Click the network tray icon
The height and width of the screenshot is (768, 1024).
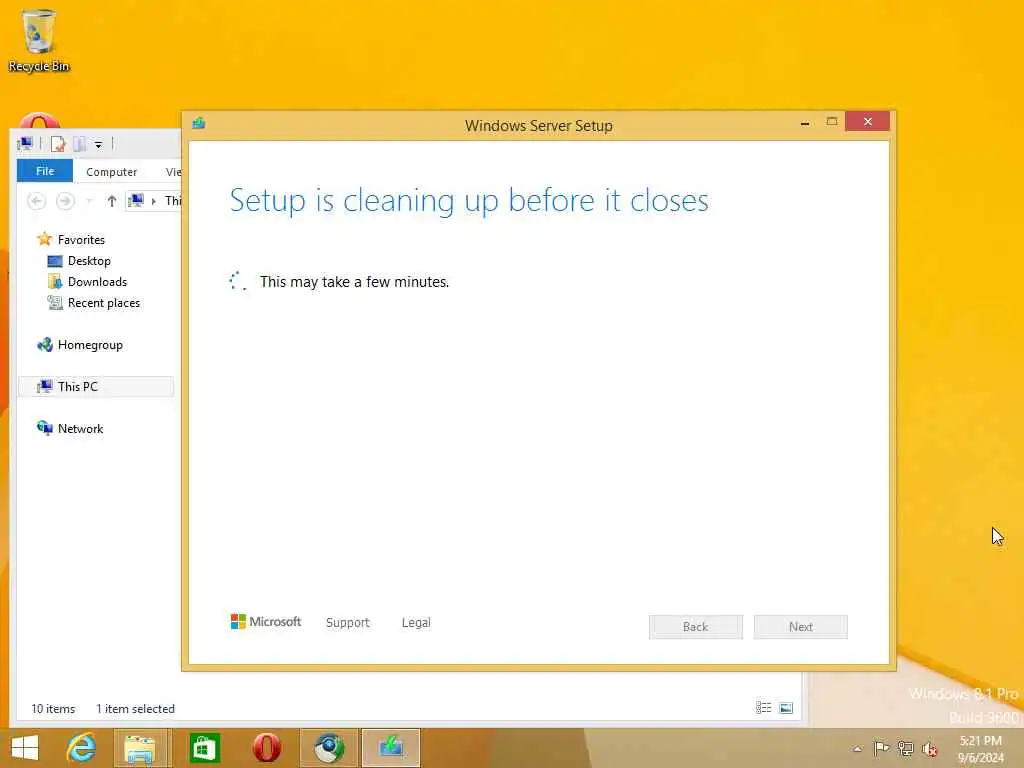pos(905,748)
